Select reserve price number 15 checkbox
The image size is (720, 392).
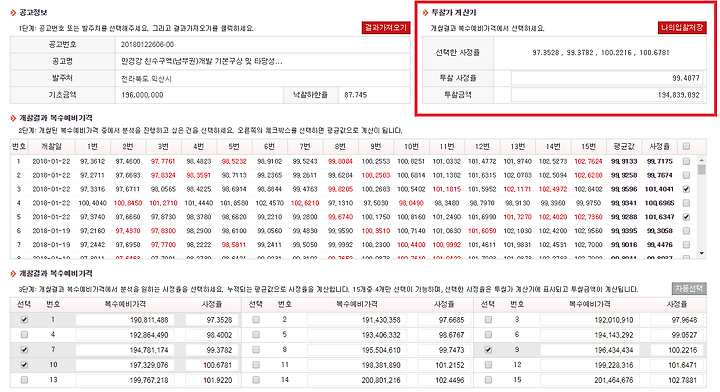click(488, 380)
